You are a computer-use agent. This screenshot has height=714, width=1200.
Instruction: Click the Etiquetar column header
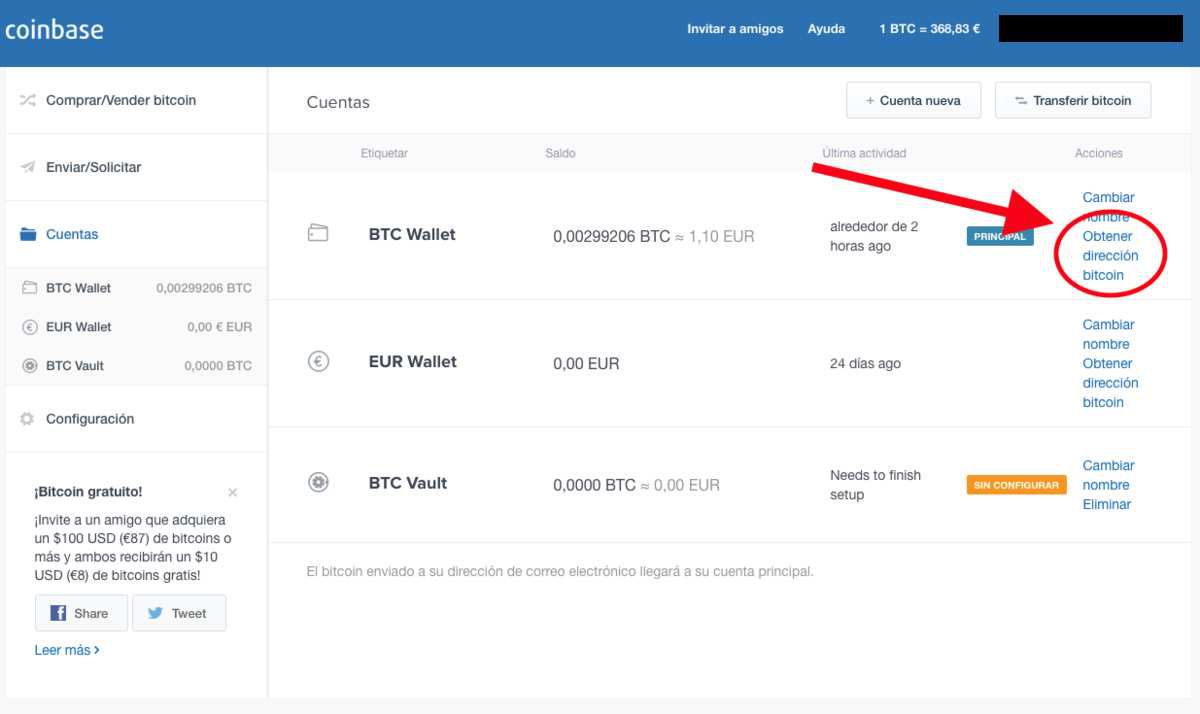(x=384, y=153)
